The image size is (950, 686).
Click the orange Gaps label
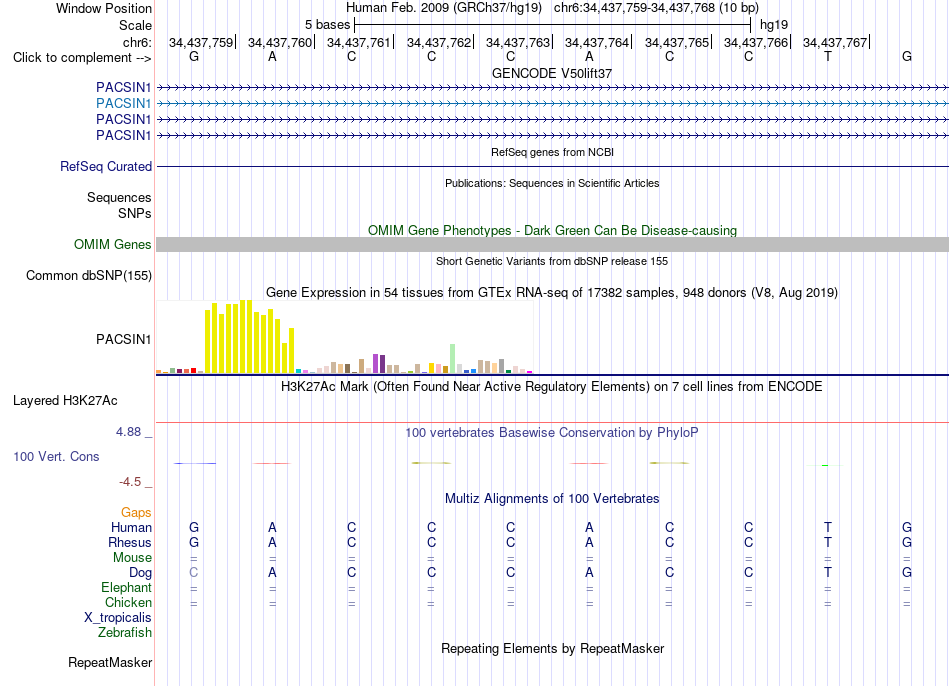(x=136, y=513)
